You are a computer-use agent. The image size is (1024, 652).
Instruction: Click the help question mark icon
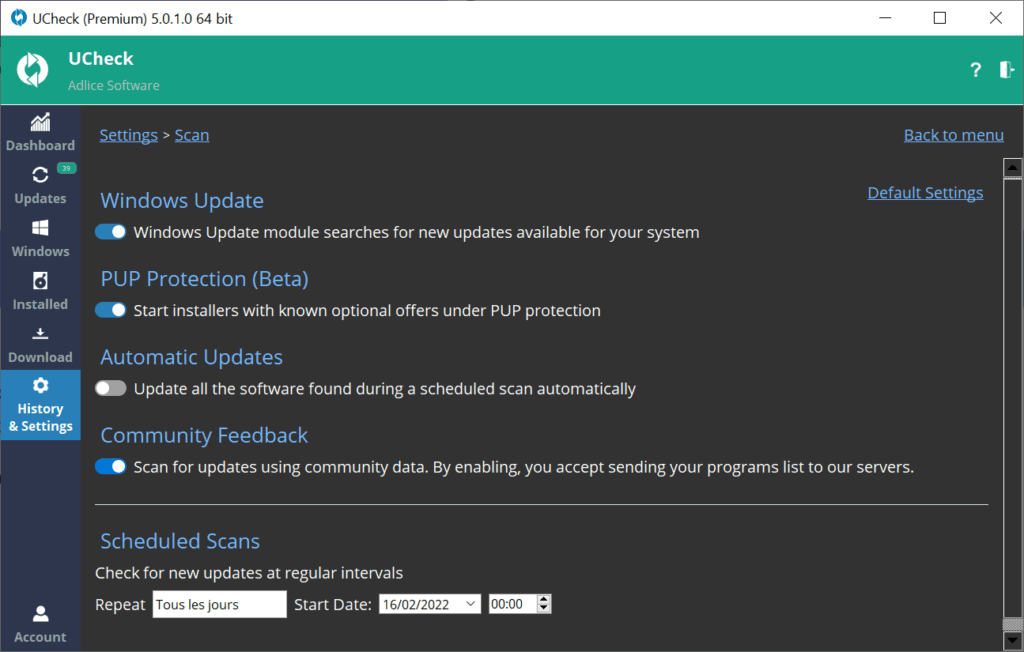point(976,70)
